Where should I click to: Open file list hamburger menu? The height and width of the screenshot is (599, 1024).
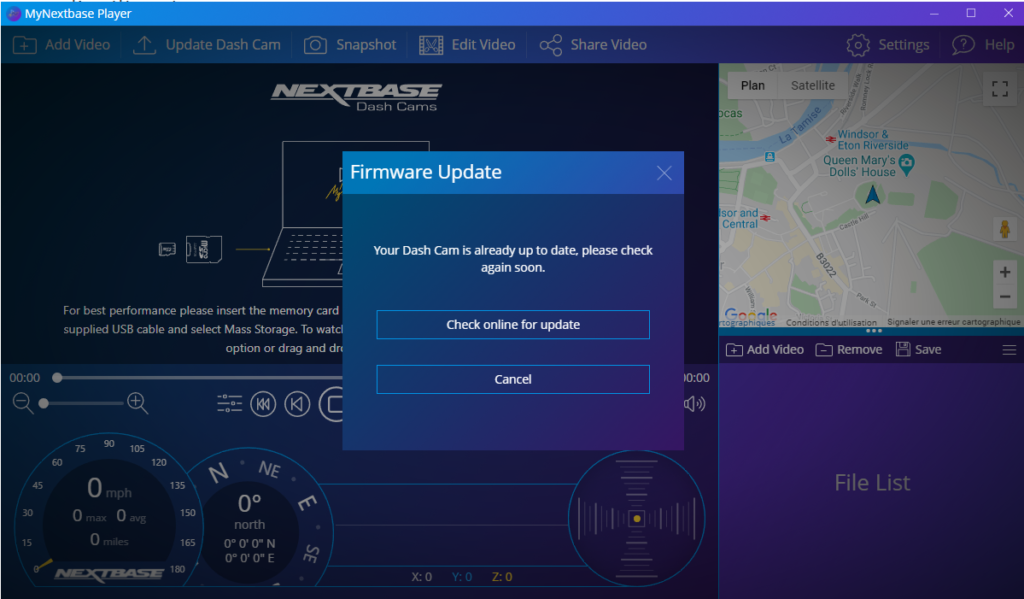coord(1009,350)
